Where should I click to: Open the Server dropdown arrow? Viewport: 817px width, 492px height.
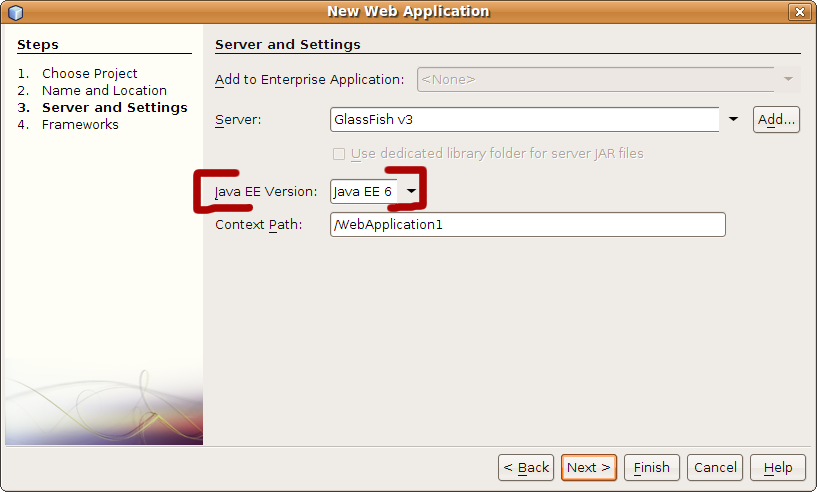tap(733, 119)
